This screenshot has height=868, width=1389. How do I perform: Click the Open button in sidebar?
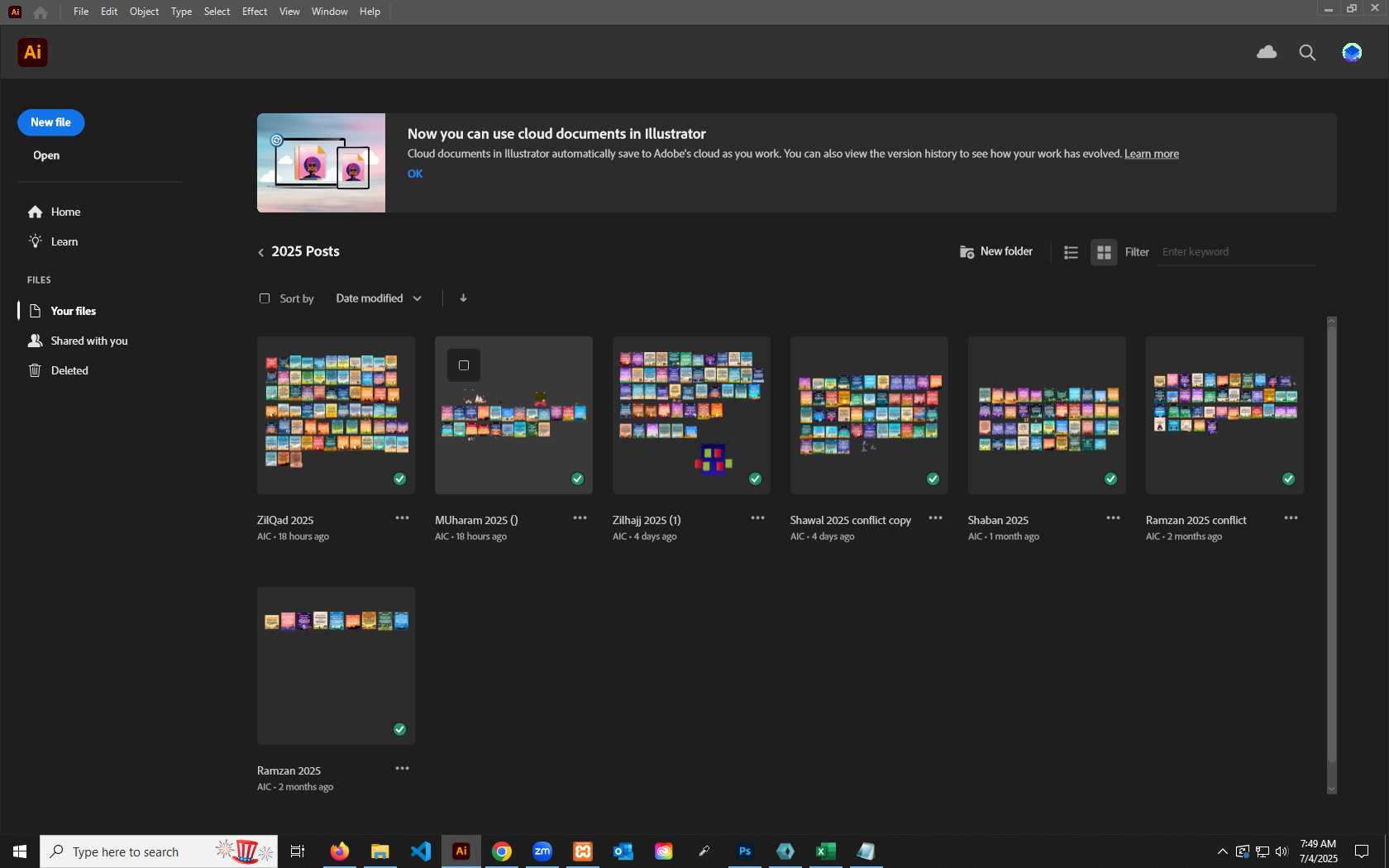46,155
